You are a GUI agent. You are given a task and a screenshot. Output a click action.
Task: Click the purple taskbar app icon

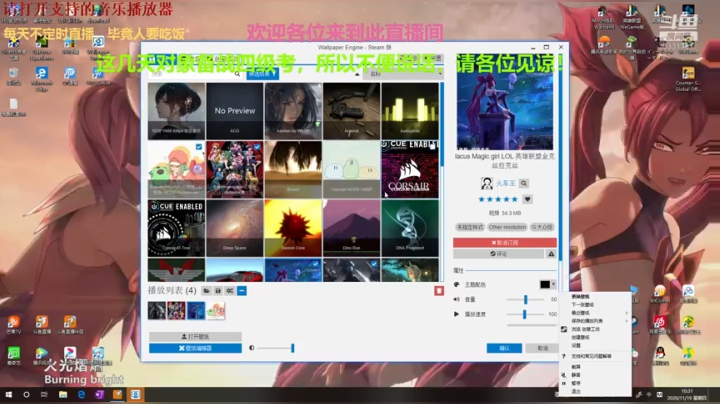tap(100, 394)
